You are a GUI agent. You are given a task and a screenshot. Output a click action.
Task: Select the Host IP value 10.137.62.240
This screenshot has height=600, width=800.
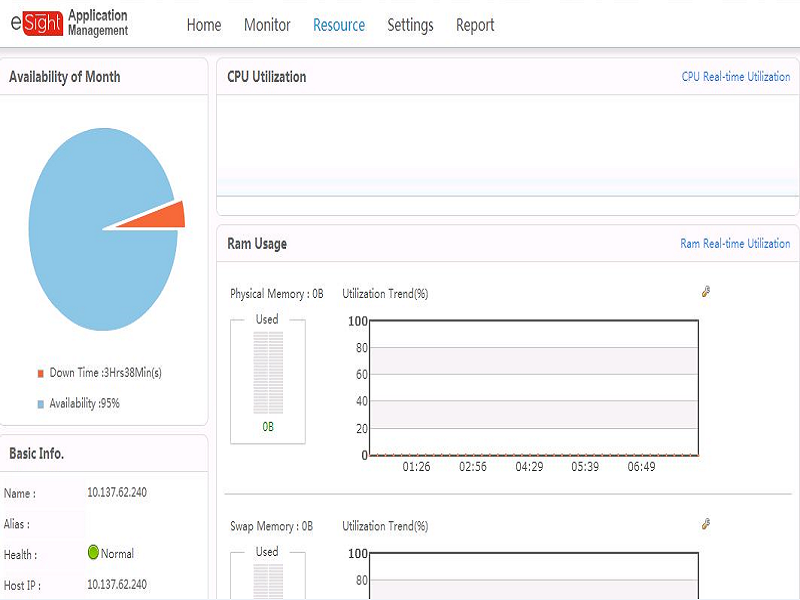(x=117, y=584)
